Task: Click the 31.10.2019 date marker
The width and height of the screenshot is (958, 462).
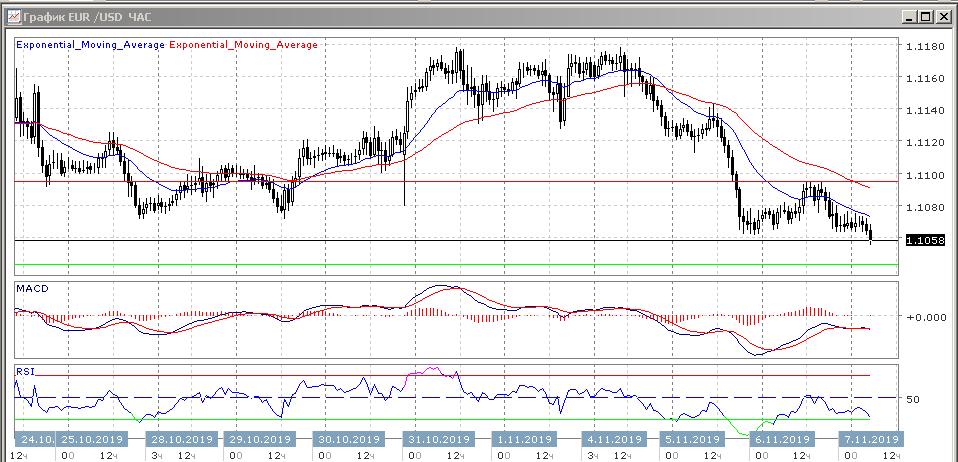Action: (441, 440)
